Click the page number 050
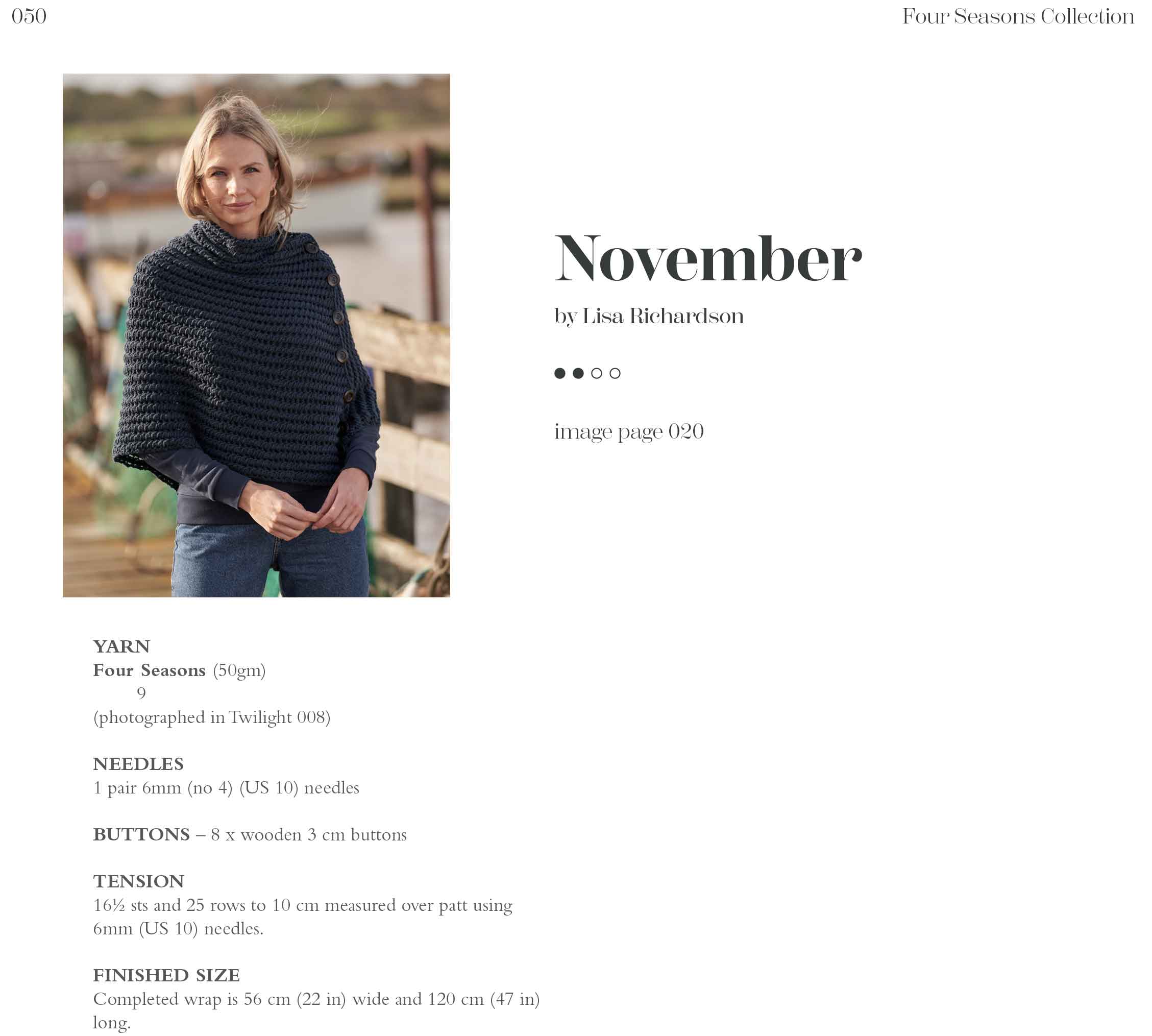 click(x=29, y=16)
